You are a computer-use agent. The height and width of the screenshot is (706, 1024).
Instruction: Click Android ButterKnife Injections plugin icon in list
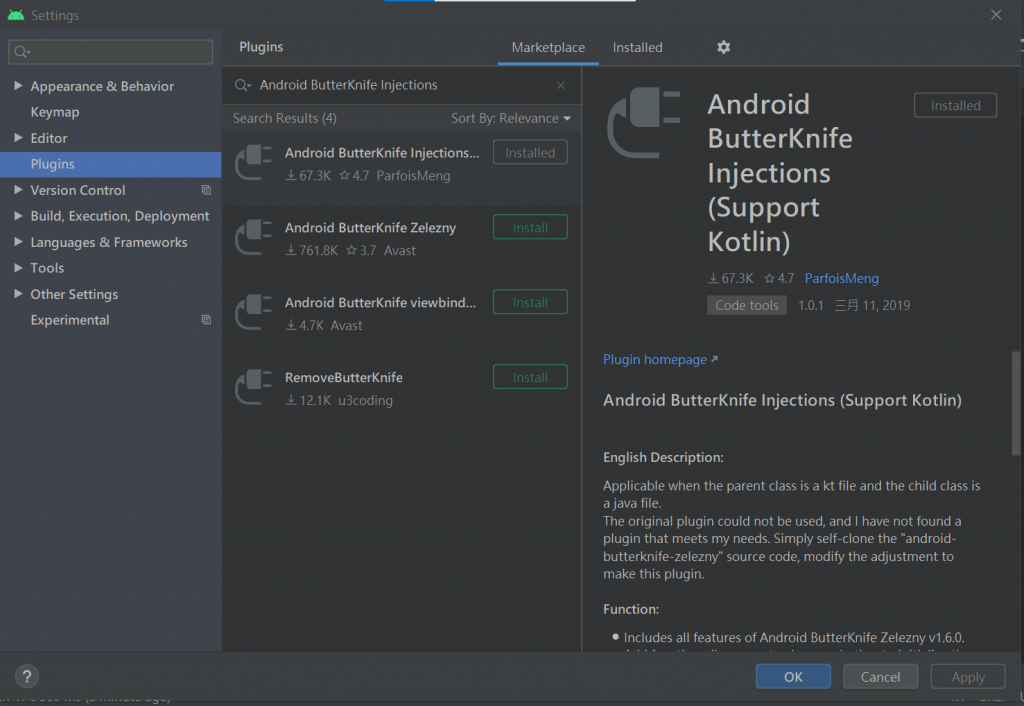253,163
